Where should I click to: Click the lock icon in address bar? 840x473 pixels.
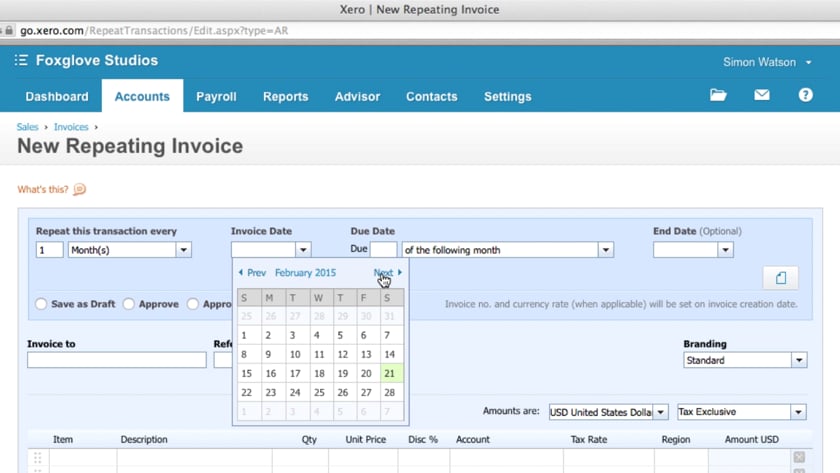click(9, 30)
